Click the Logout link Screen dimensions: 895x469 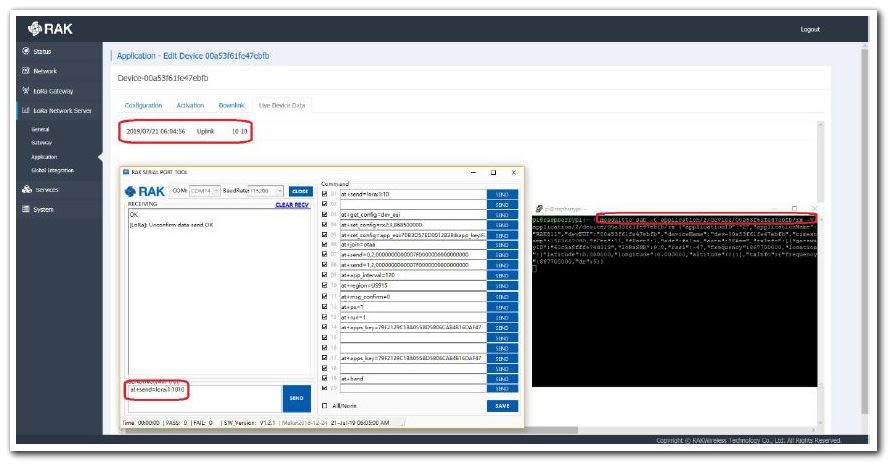click(809, 29)
